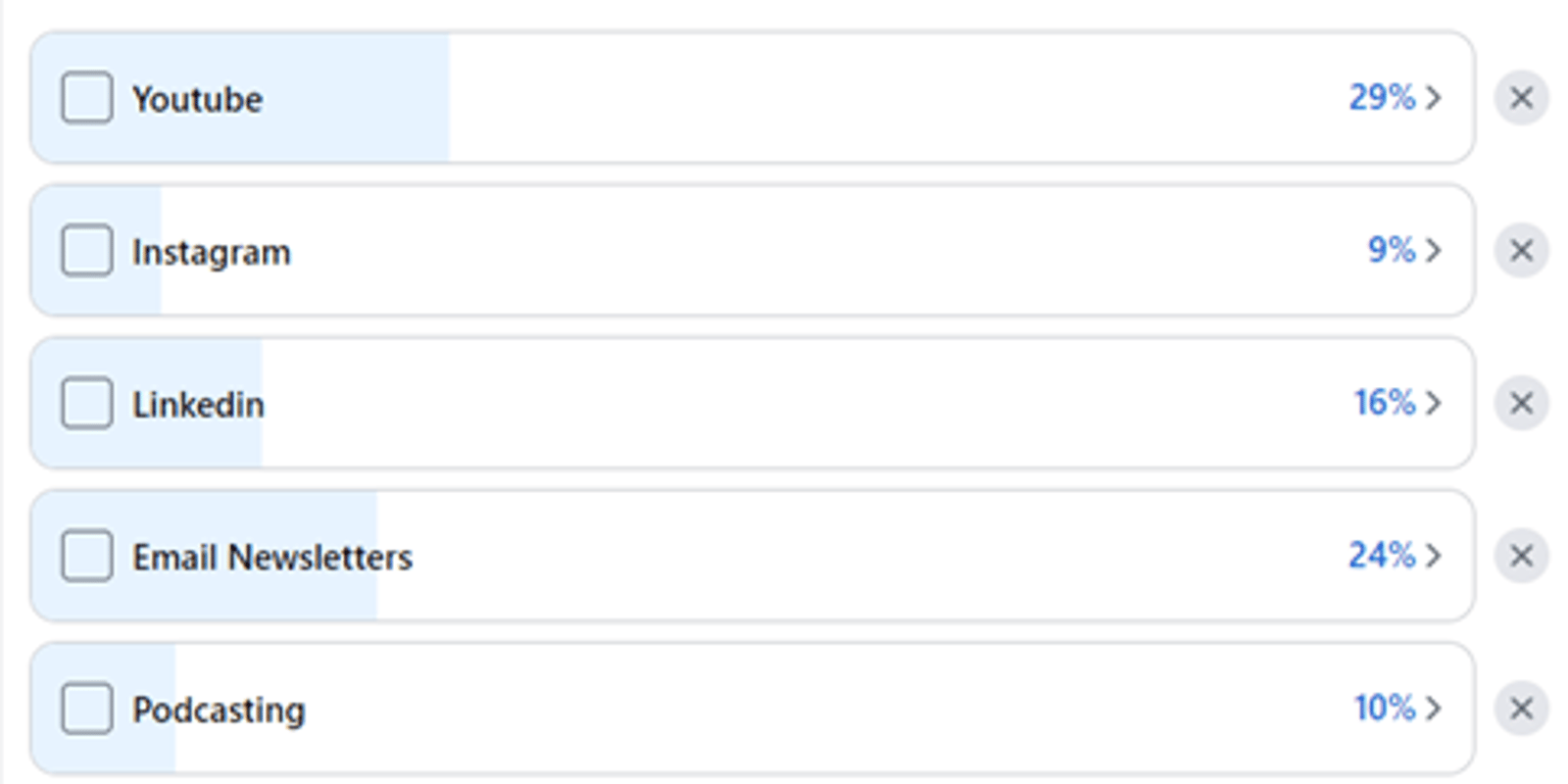
Task: Enable the Email Newsletters checkbox
Action: (87, 556)
